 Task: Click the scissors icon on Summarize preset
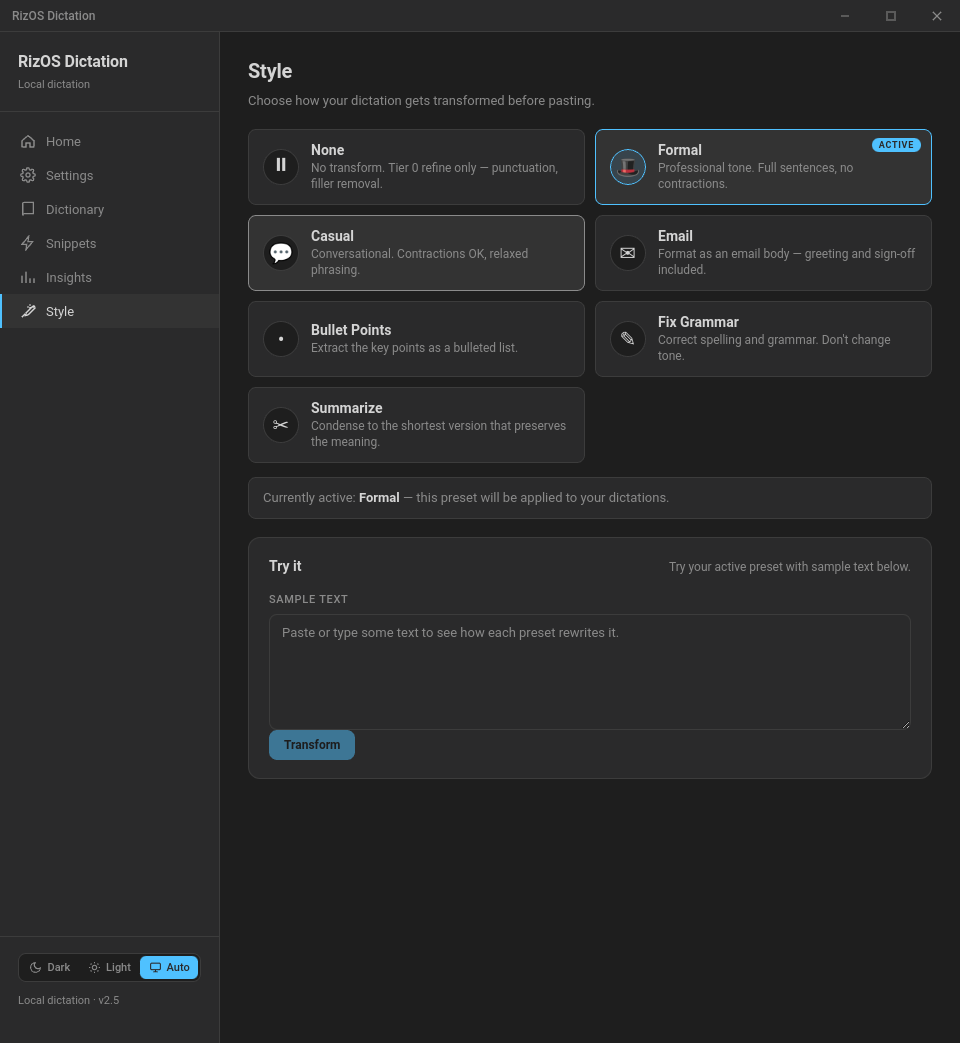tap(281, 424)
